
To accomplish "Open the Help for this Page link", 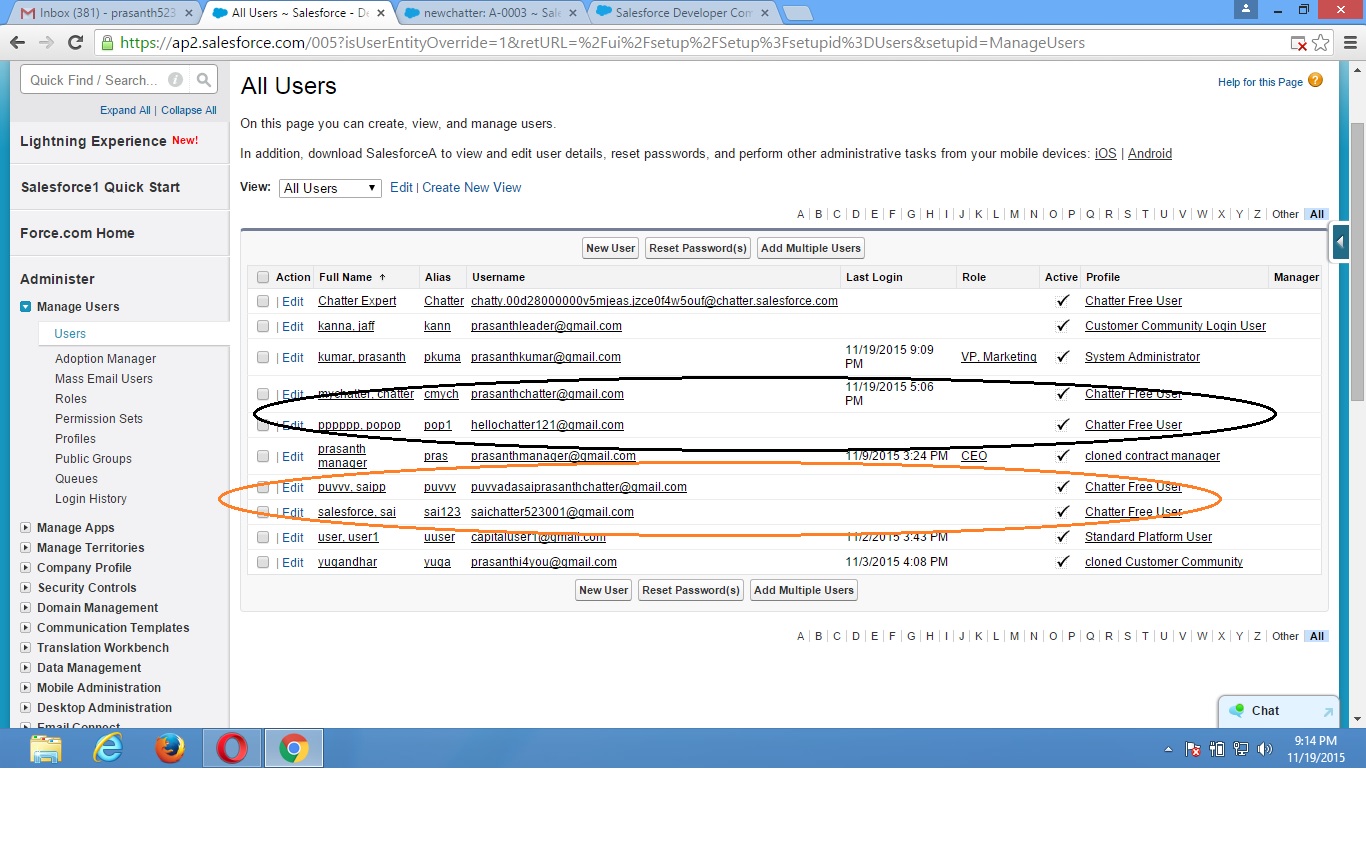I will (x=1260, y=82).
